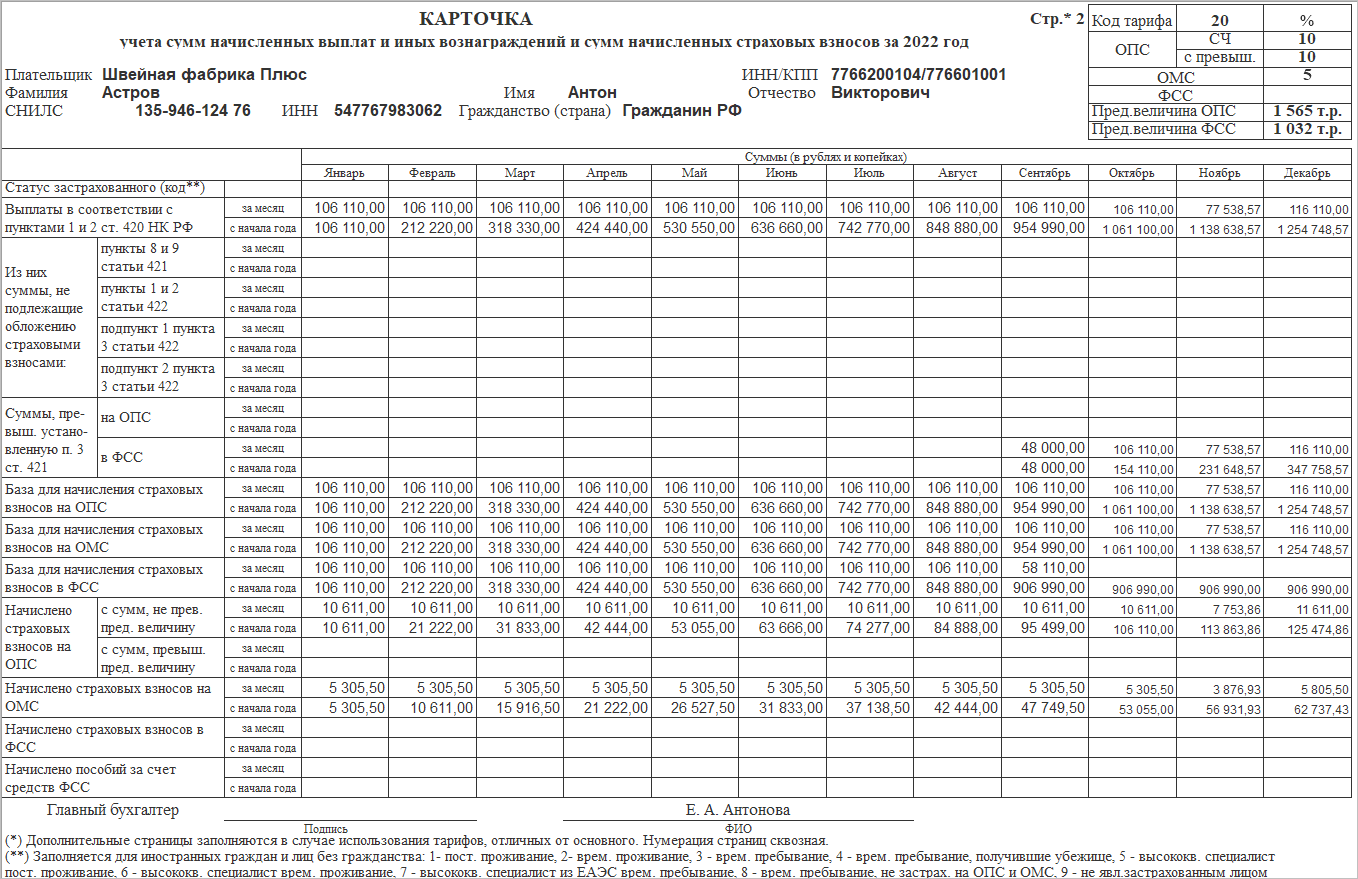The width and height of the screenshot is (1358, 879).
Task: Click Статус застрахованного (код**) row label
Action: point(104,188)
